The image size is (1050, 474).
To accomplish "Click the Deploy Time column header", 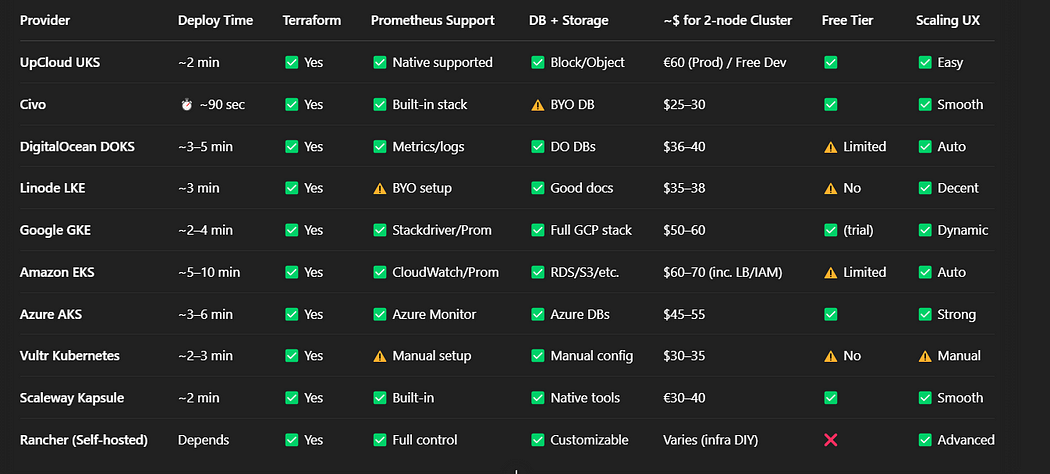I will [216, 20].
